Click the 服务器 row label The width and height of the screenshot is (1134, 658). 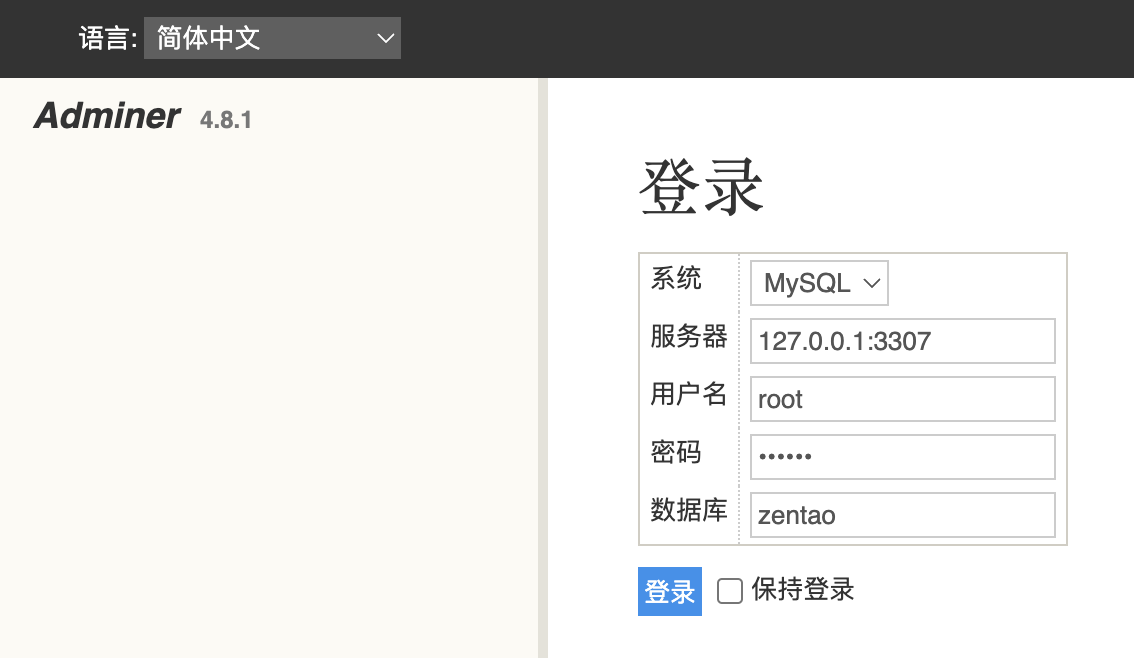(688, 337)
